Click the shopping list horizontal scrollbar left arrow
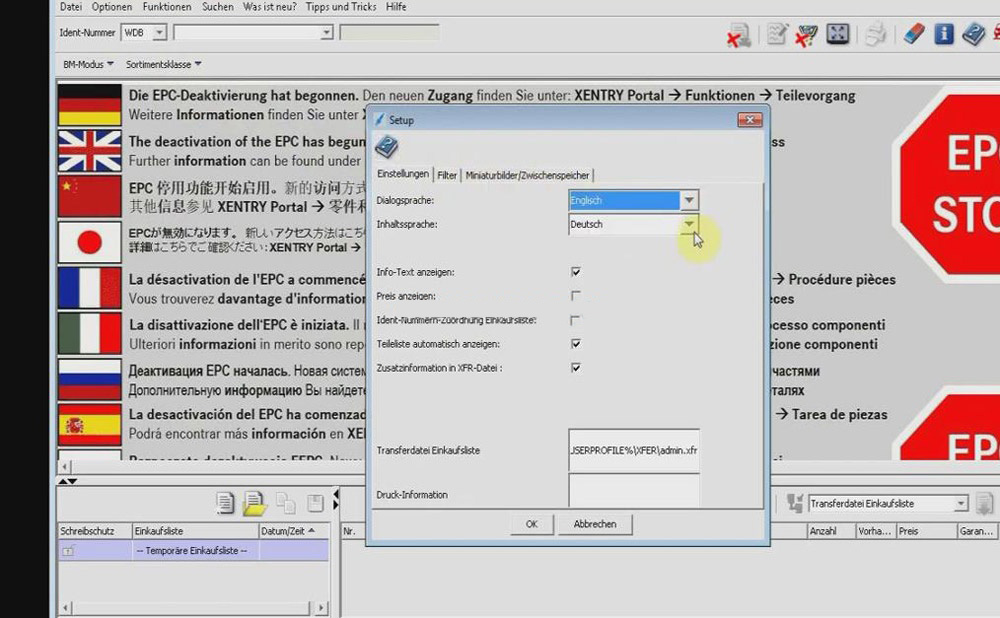 tap(66, 608)
